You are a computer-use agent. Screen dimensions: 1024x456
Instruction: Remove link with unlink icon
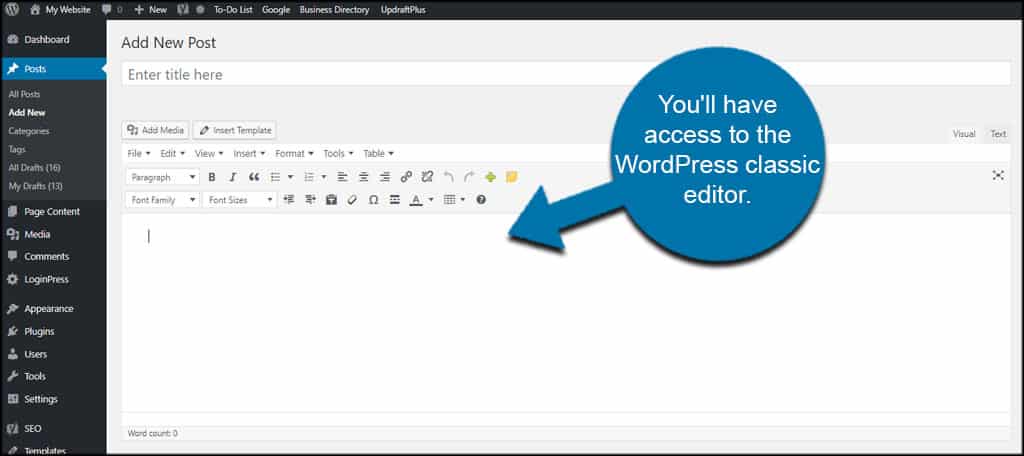(427, 177)
